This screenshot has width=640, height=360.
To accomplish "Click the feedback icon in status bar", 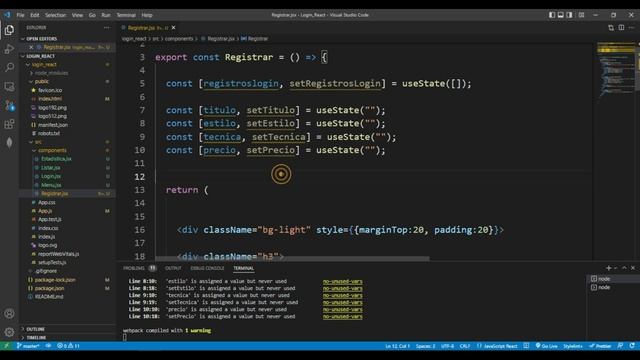I will coord(620,346).
